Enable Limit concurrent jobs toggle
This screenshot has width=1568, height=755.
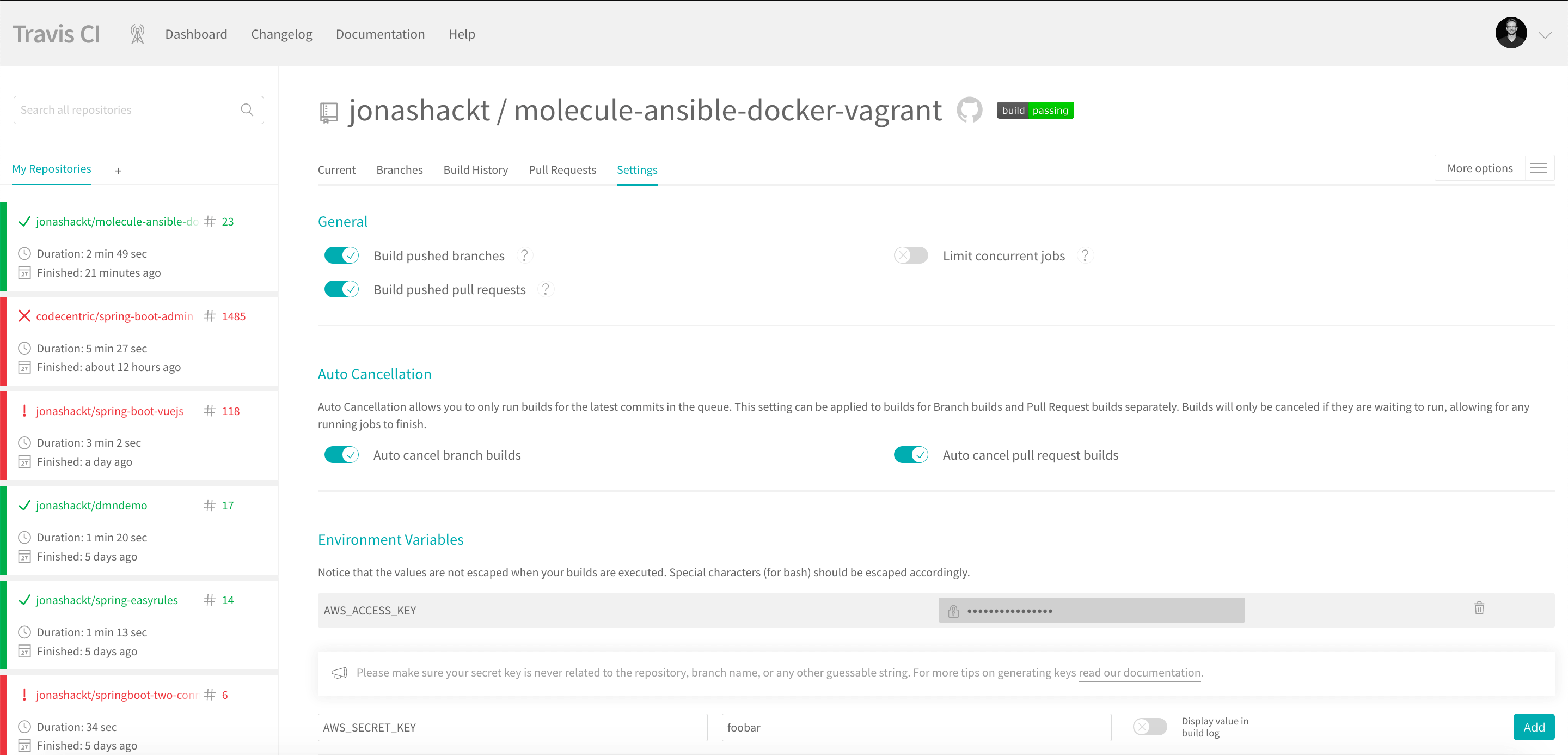point(911,255)
